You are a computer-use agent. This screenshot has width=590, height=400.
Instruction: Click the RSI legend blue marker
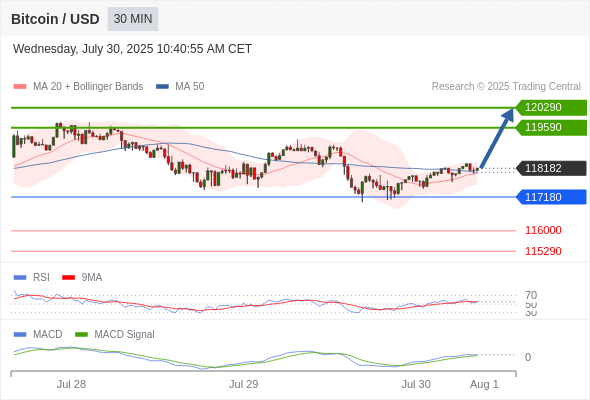pyautogui.click(x=20, y=278)
